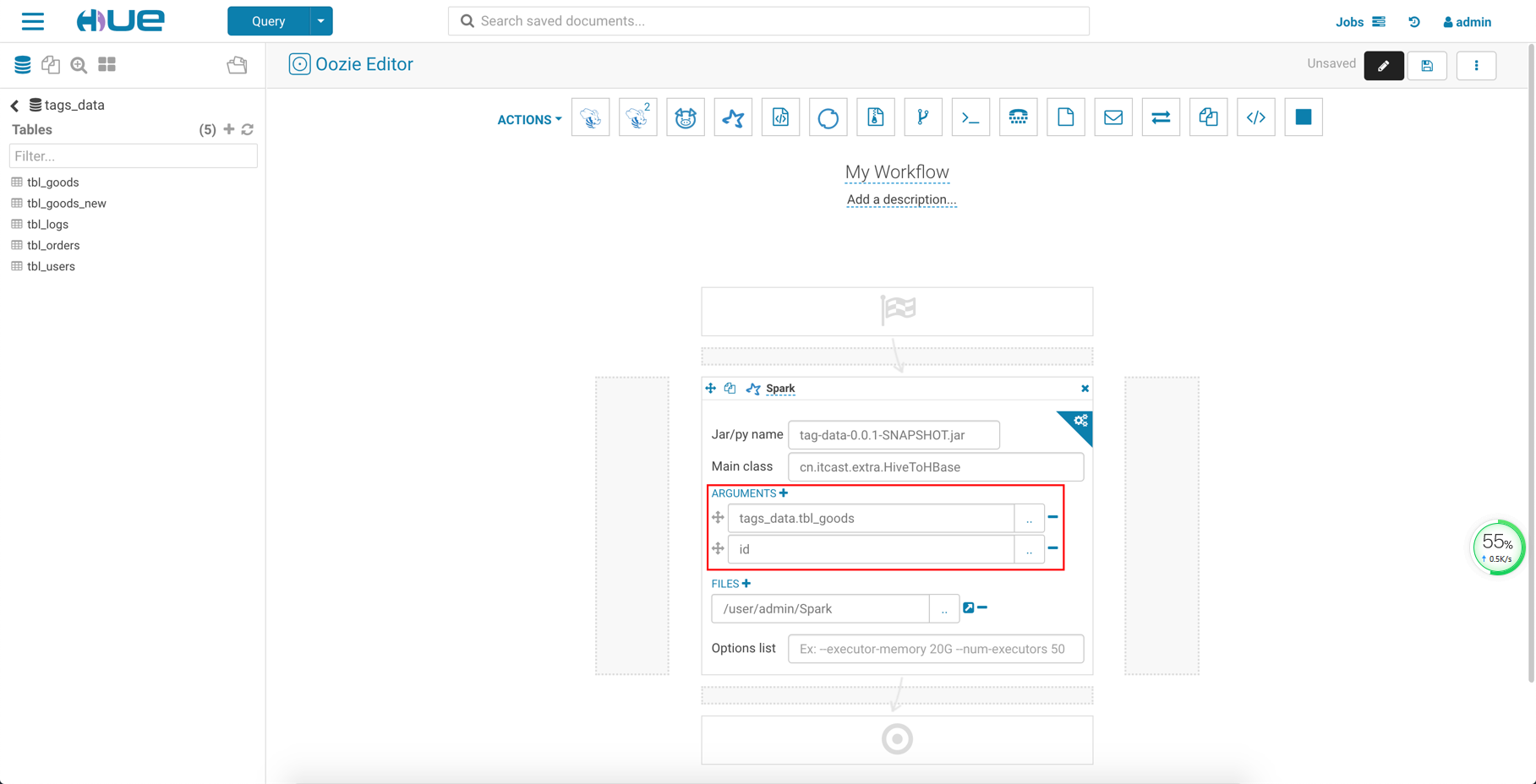Toggle workflow edit mode pencil button

pos(1384,65)
